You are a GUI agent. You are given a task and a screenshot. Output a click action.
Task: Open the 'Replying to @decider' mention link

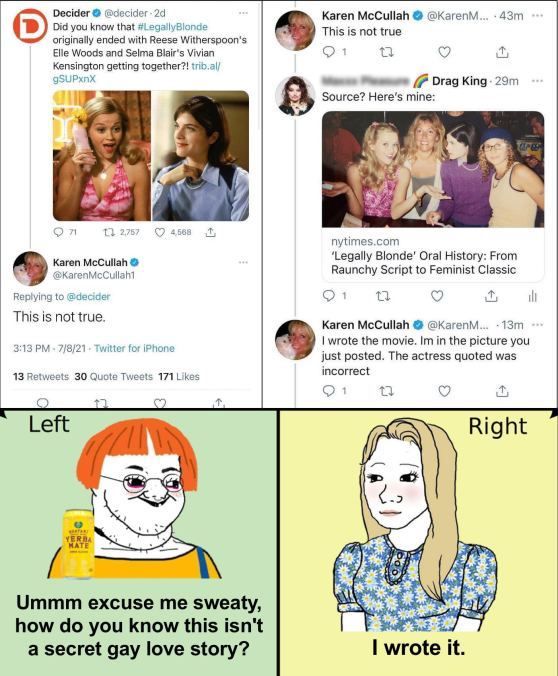click(x=88, y=297)
